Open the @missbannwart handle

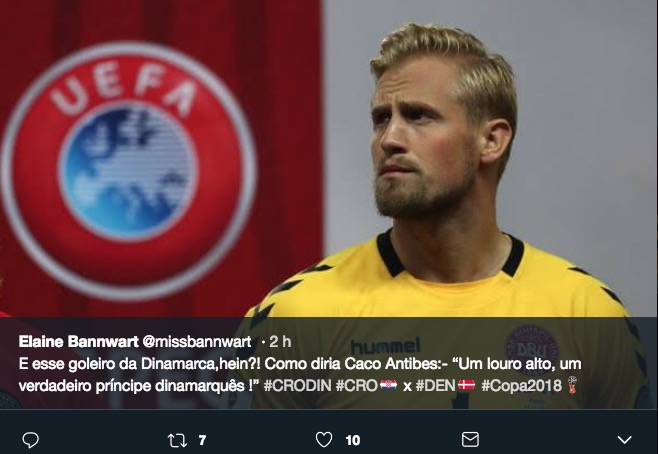[197, 342]
